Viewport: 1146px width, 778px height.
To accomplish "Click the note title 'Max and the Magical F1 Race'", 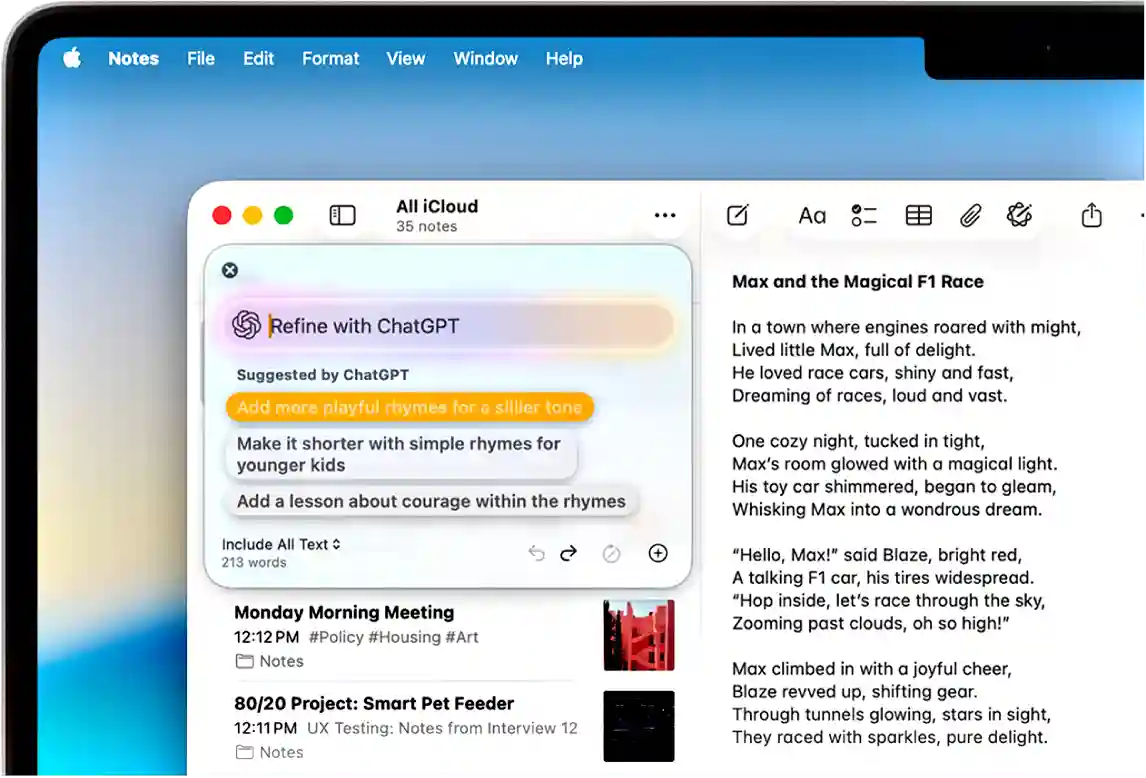I will [857, 282].
